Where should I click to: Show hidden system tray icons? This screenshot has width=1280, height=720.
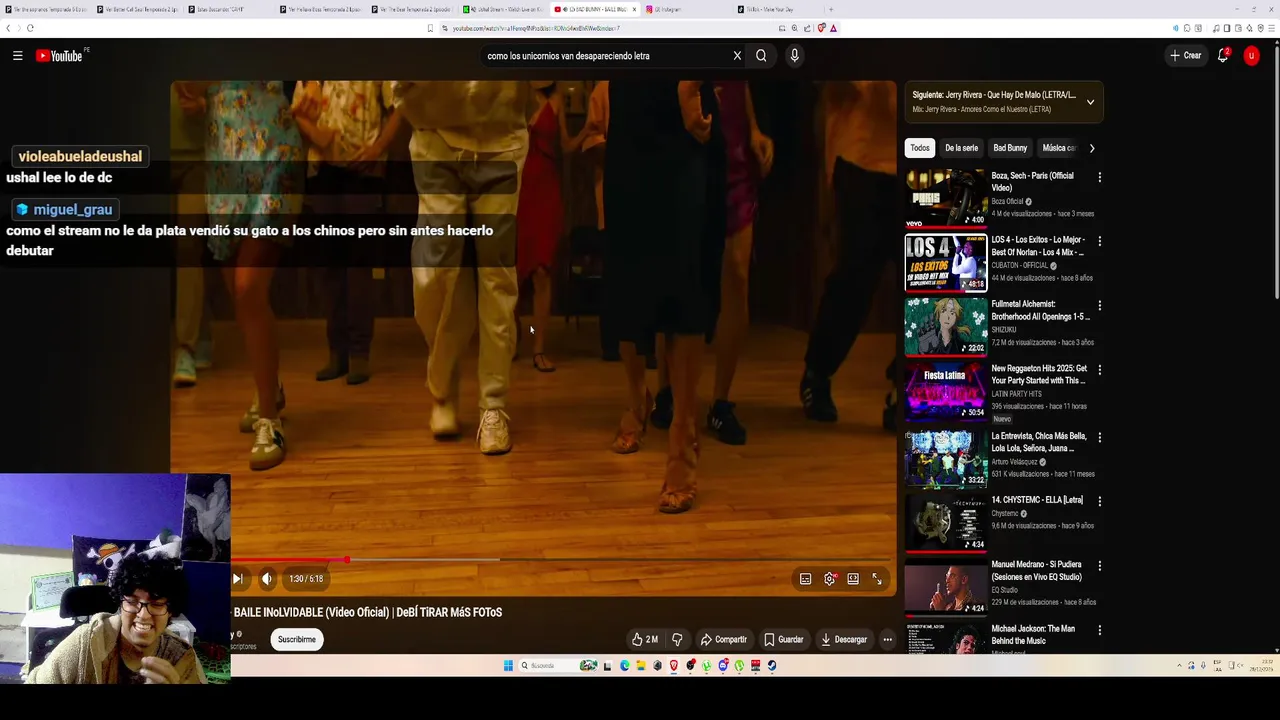[1179, 666]
